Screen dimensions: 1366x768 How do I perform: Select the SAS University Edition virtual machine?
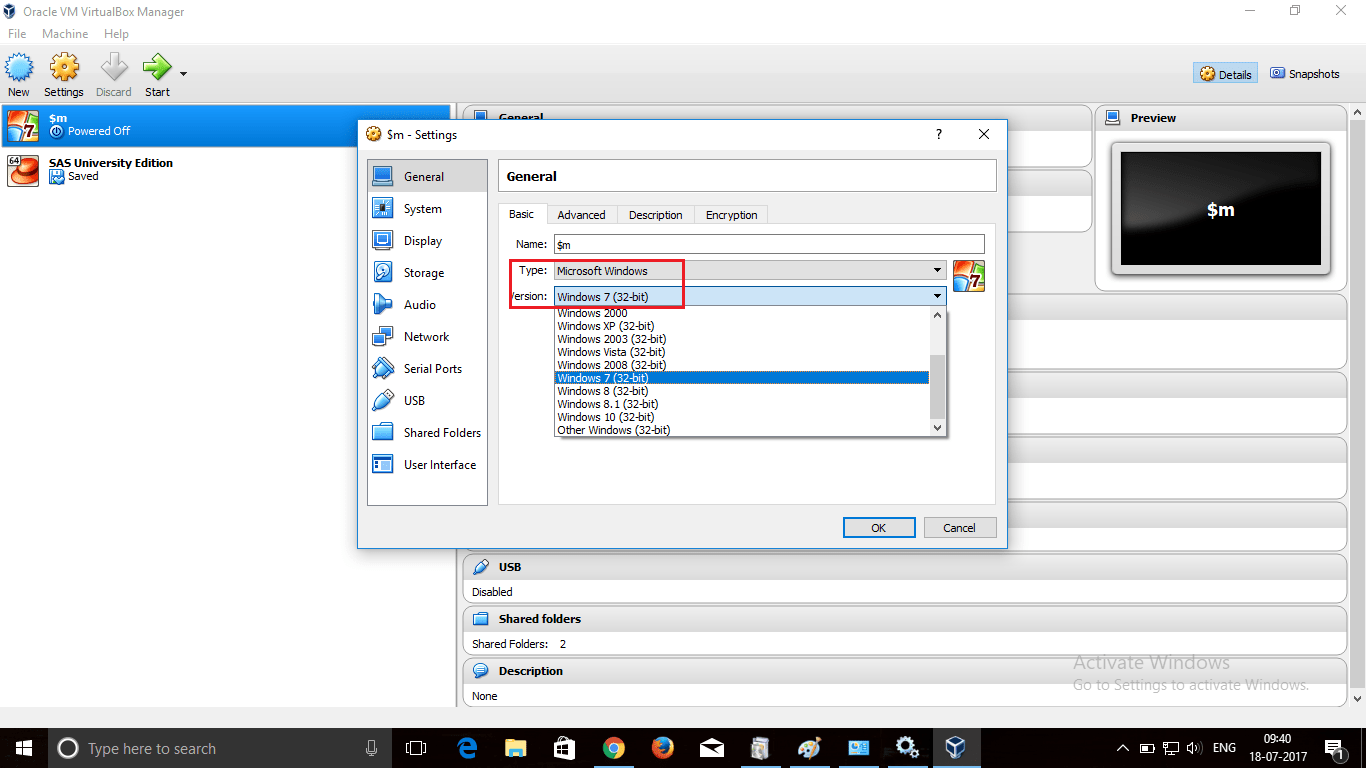[226, 170]
